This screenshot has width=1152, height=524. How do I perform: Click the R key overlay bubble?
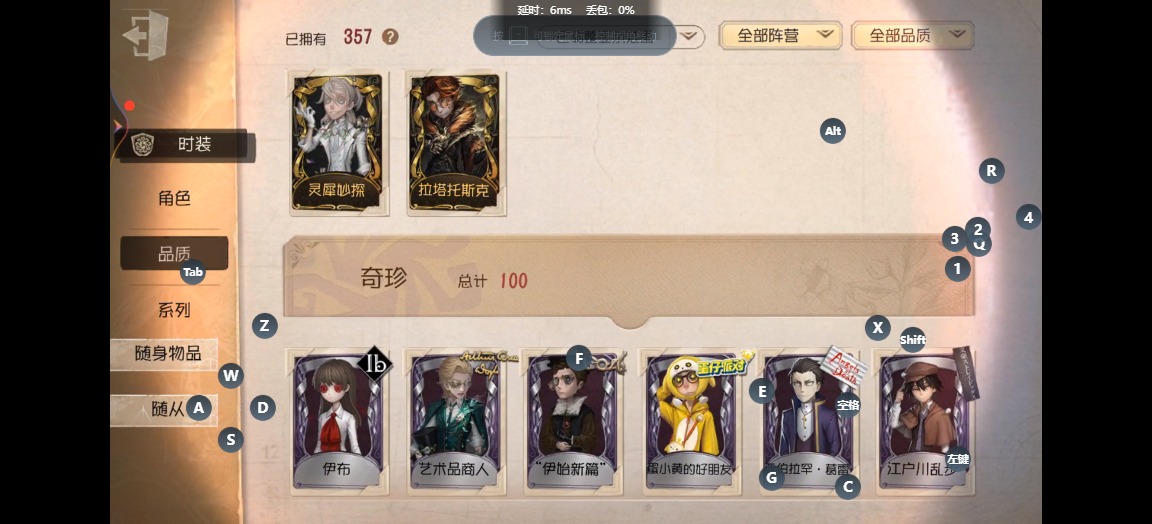(991, 171)
